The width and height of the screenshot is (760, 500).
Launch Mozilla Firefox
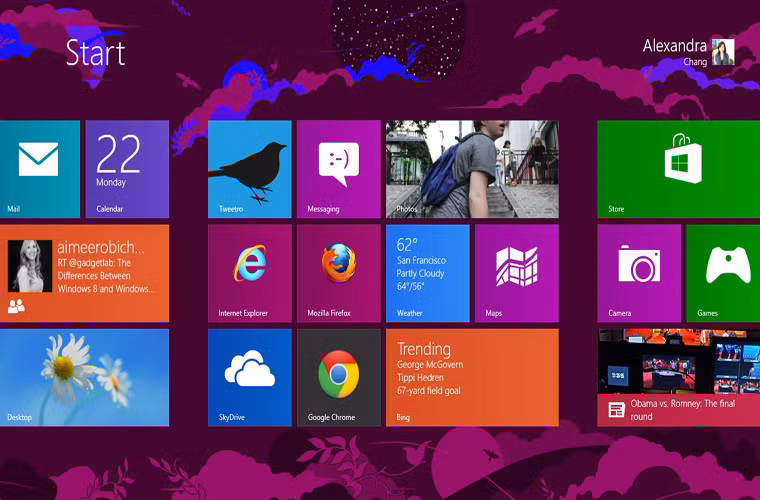(339, 273)
